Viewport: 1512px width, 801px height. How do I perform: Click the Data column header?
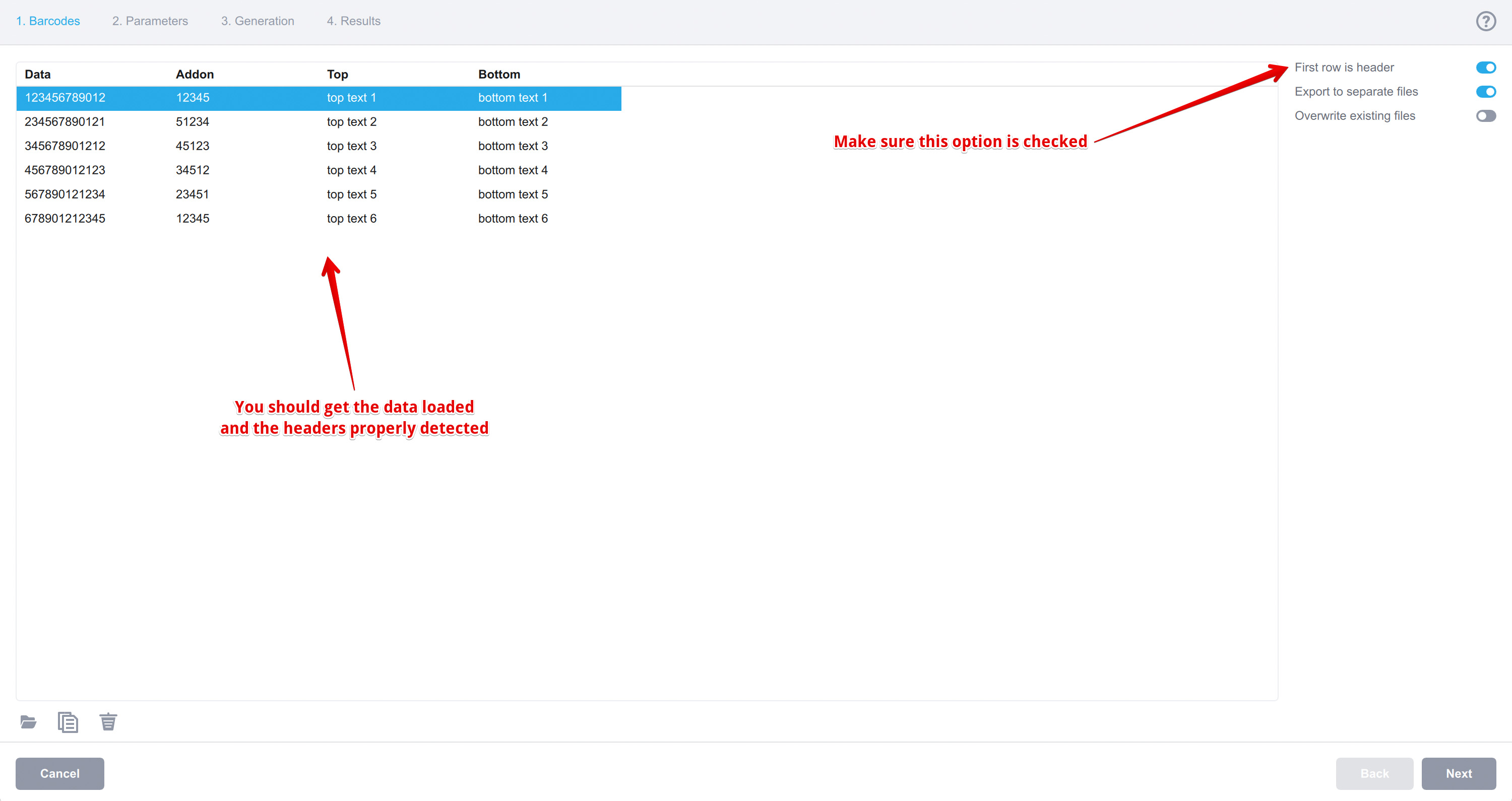tap(37, 74)
